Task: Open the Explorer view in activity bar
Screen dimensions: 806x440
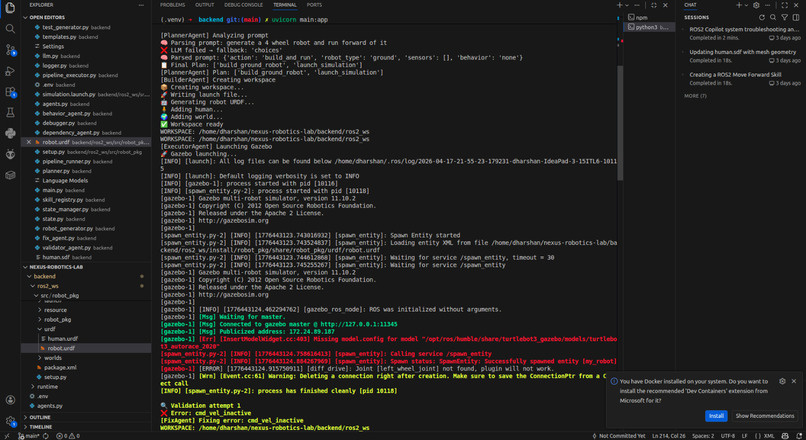Action: click(10, 8)
